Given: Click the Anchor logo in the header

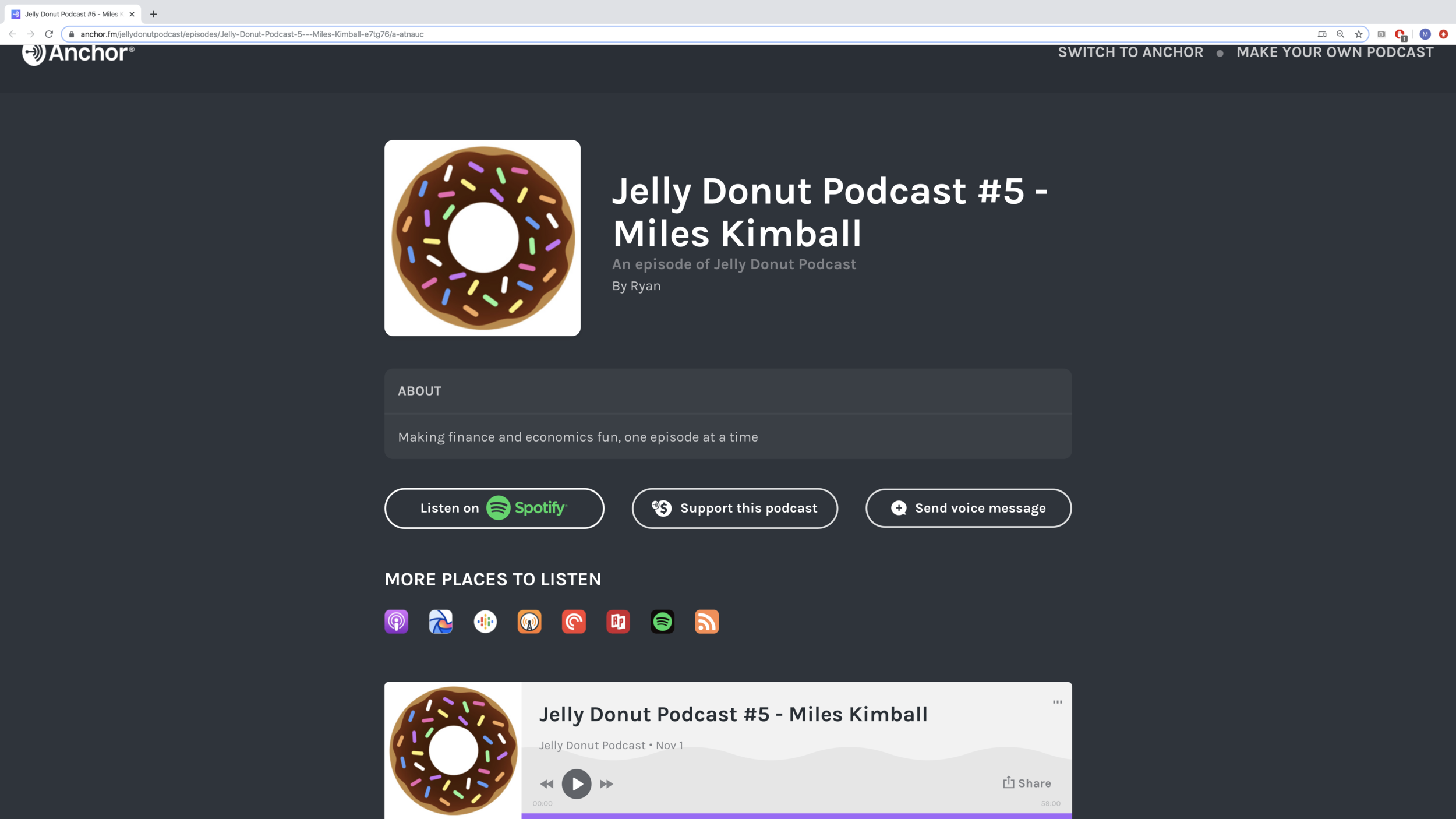Looking at the screenshot, I should (78, 53).
